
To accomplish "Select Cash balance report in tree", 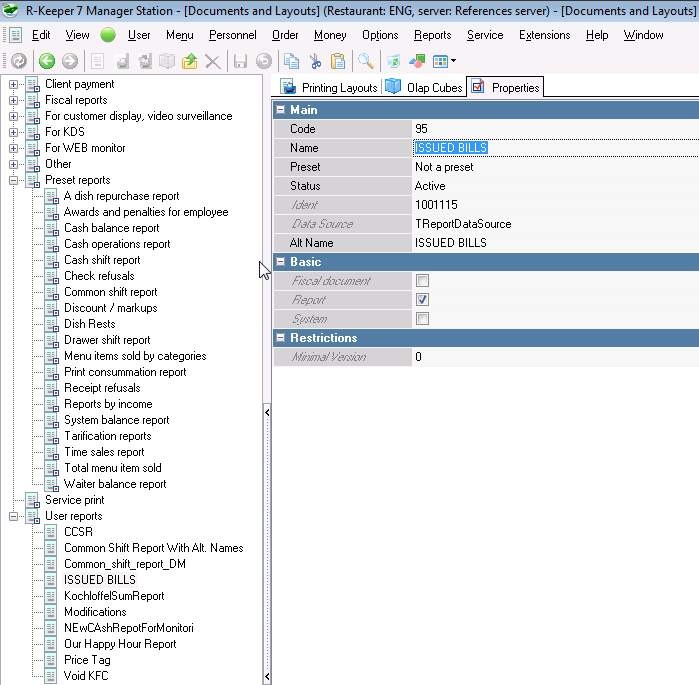I will [111, 228].
